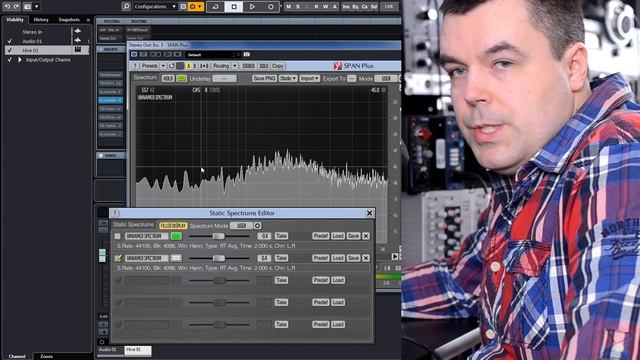Click the Copy button in the SPAN Plus toolbar

[278, 66]
